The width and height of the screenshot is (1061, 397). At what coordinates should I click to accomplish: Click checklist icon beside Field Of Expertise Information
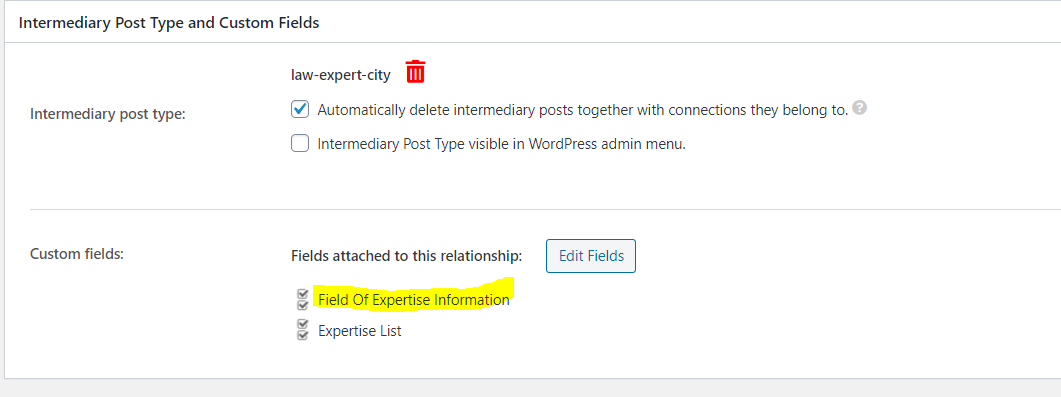[x=302, y=300]
